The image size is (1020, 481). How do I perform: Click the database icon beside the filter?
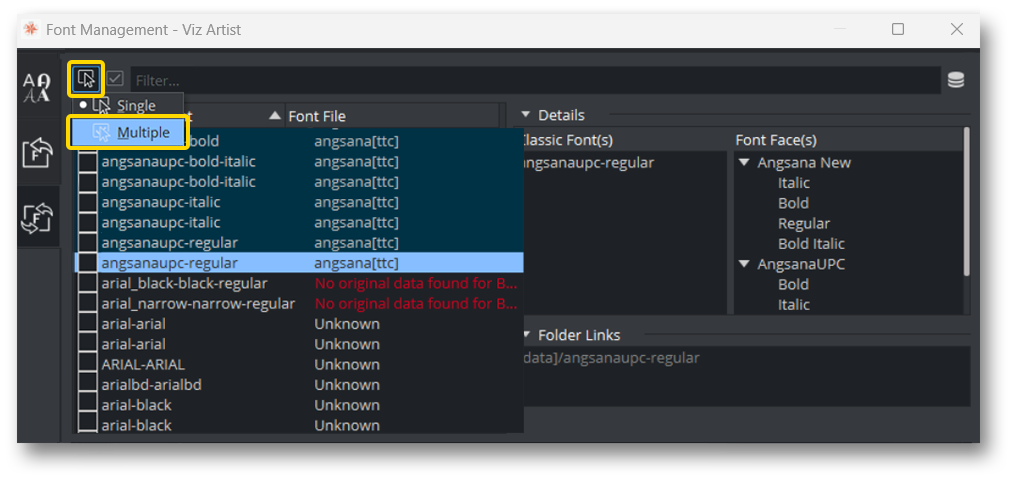(955, 80)
